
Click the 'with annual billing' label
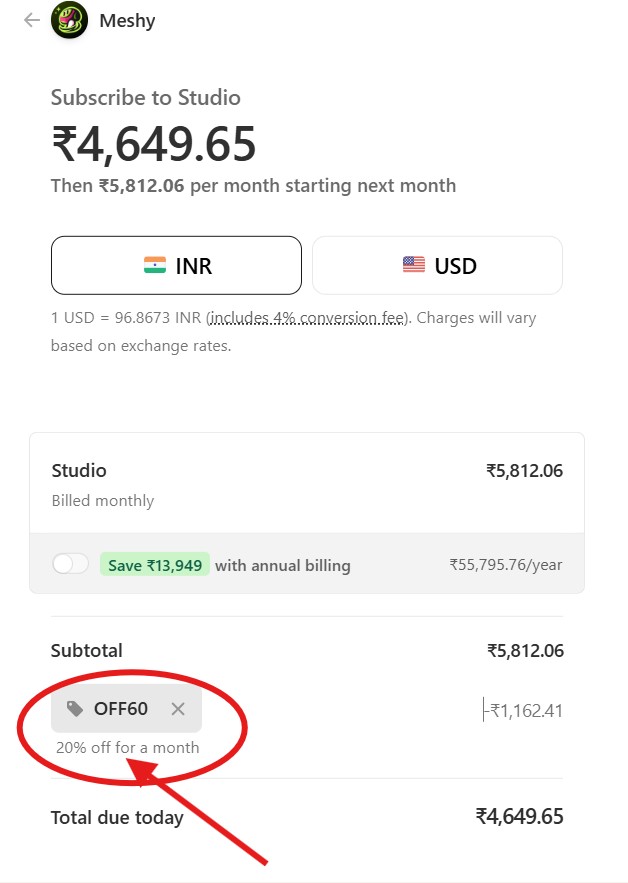click(283, 565)
